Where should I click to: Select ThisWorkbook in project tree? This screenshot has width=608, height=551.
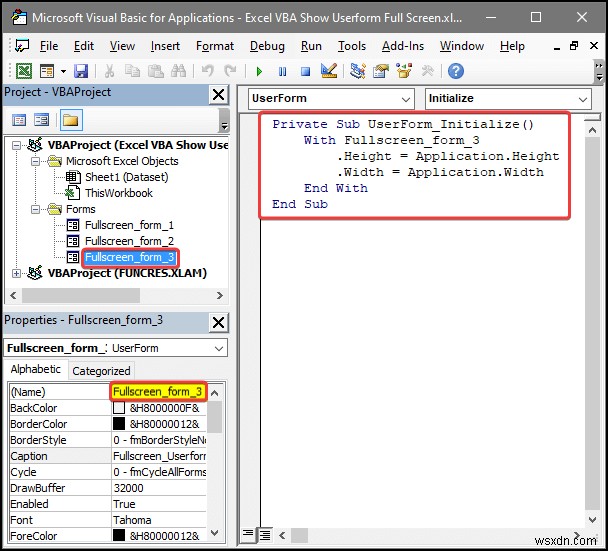point(119,193)
